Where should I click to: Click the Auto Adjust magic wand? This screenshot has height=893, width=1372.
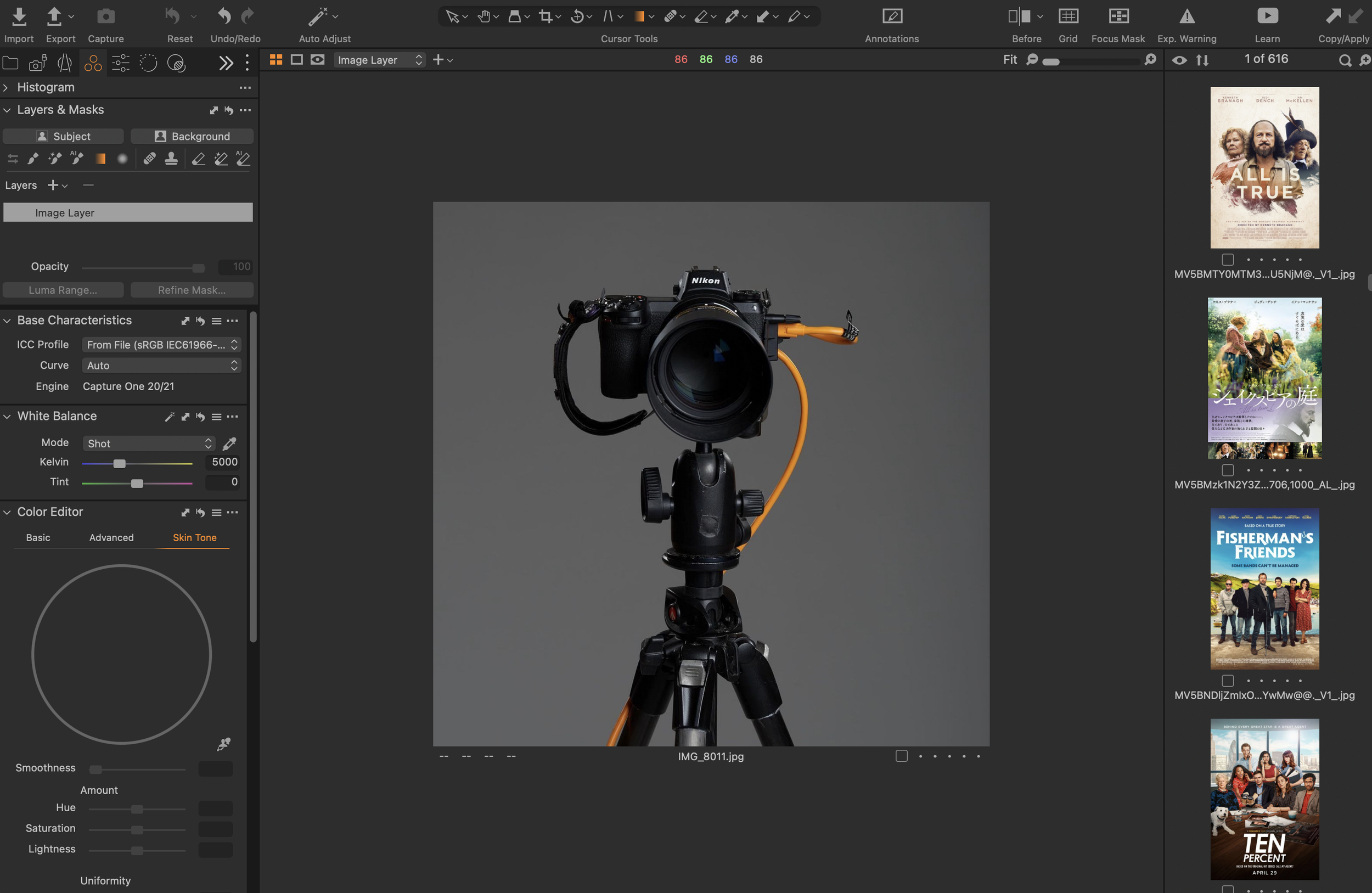318,18
